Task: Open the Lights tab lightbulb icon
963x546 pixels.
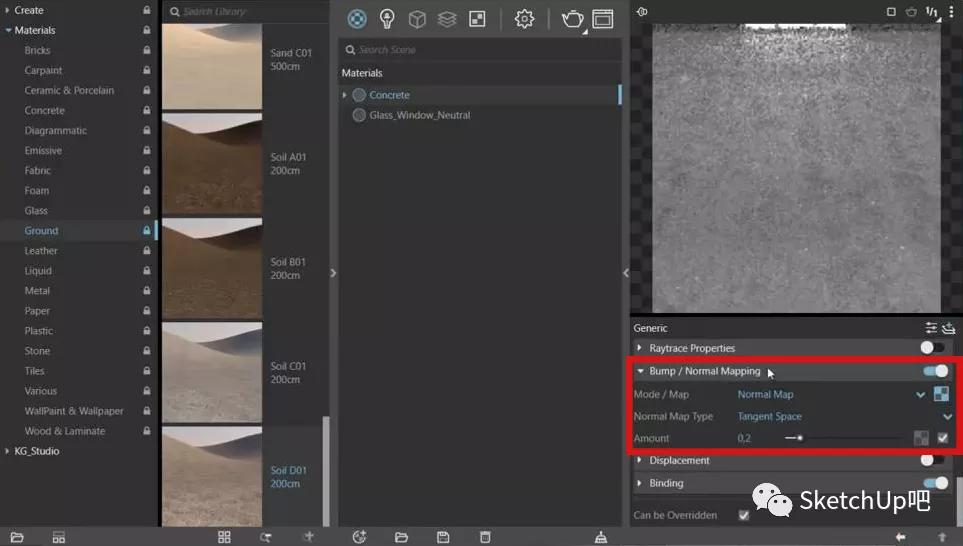Action: point(387,19)
